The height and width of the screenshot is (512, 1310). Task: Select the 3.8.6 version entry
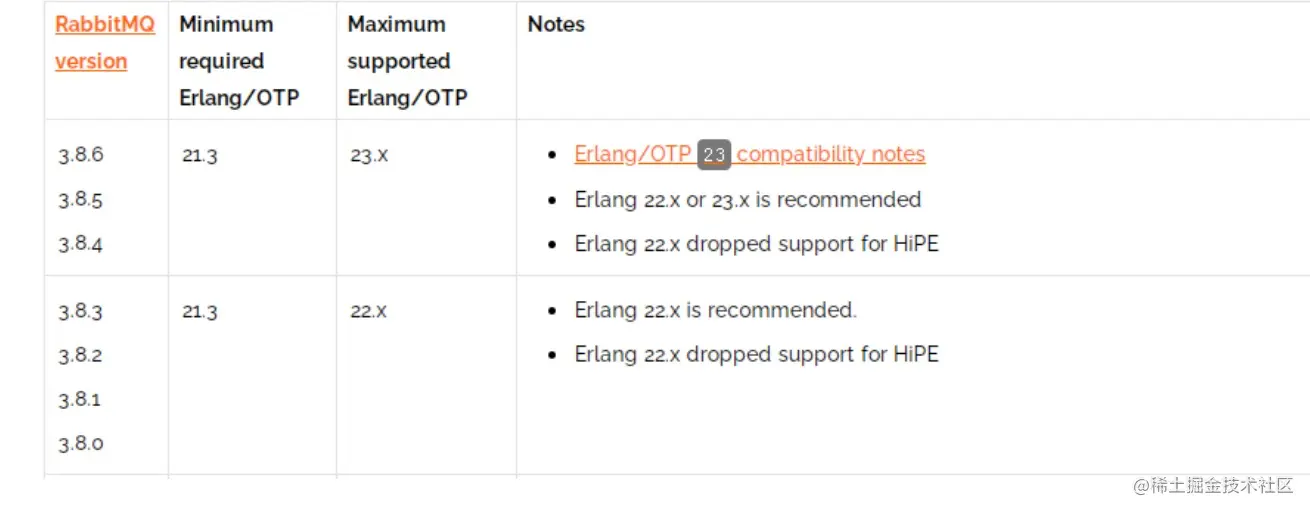click(80, 155)
